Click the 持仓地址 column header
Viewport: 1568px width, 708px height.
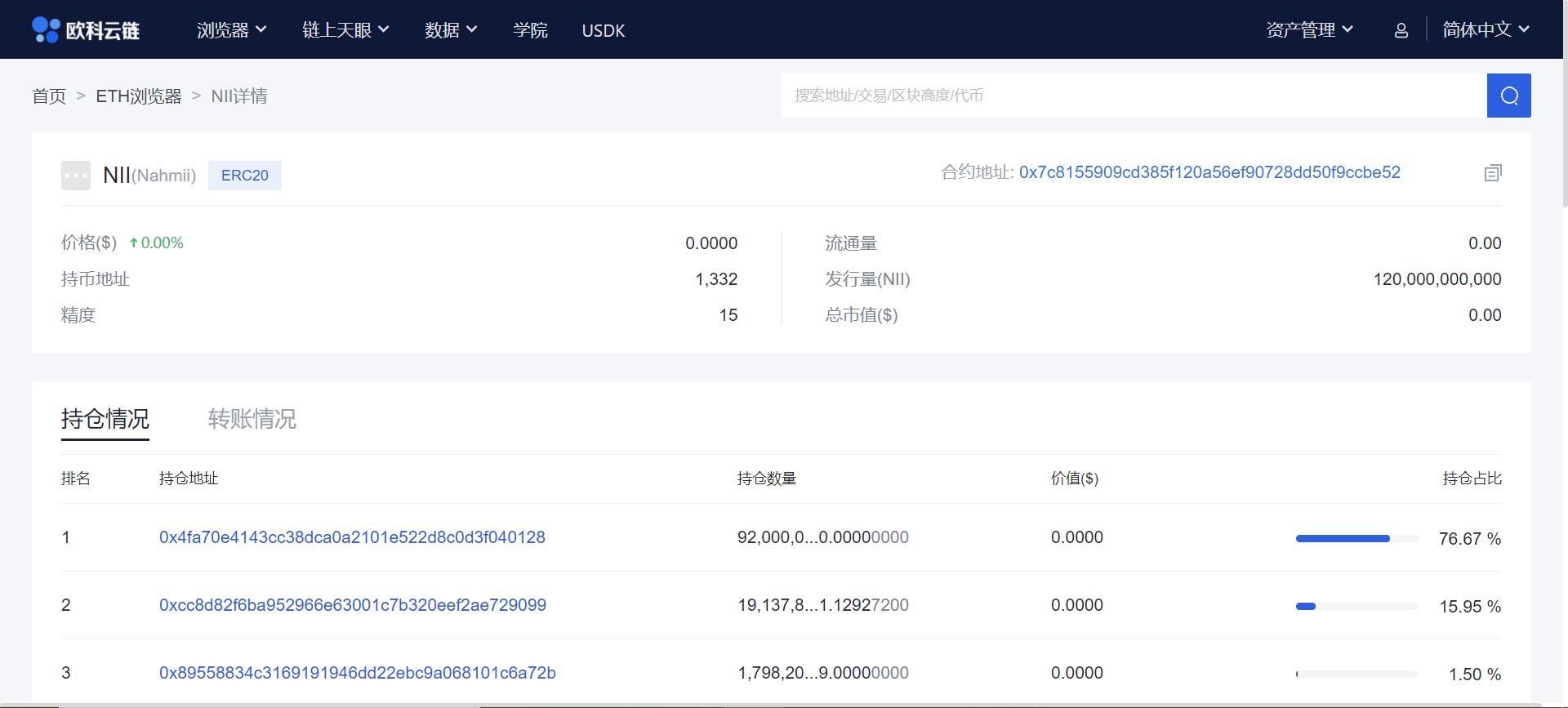189,479
